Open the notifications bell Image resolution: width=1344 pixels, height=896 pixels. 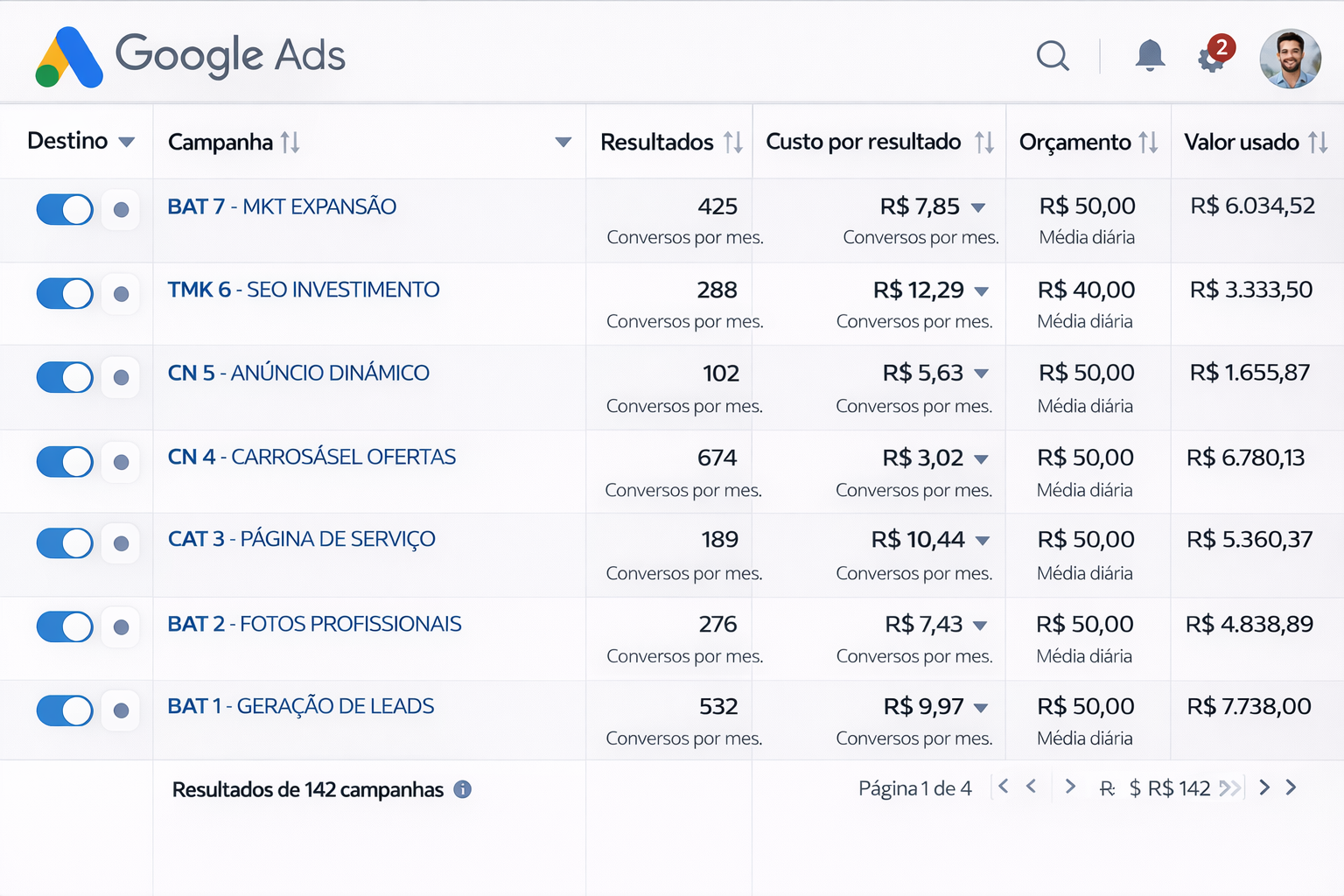click(x=1150, y=56)
